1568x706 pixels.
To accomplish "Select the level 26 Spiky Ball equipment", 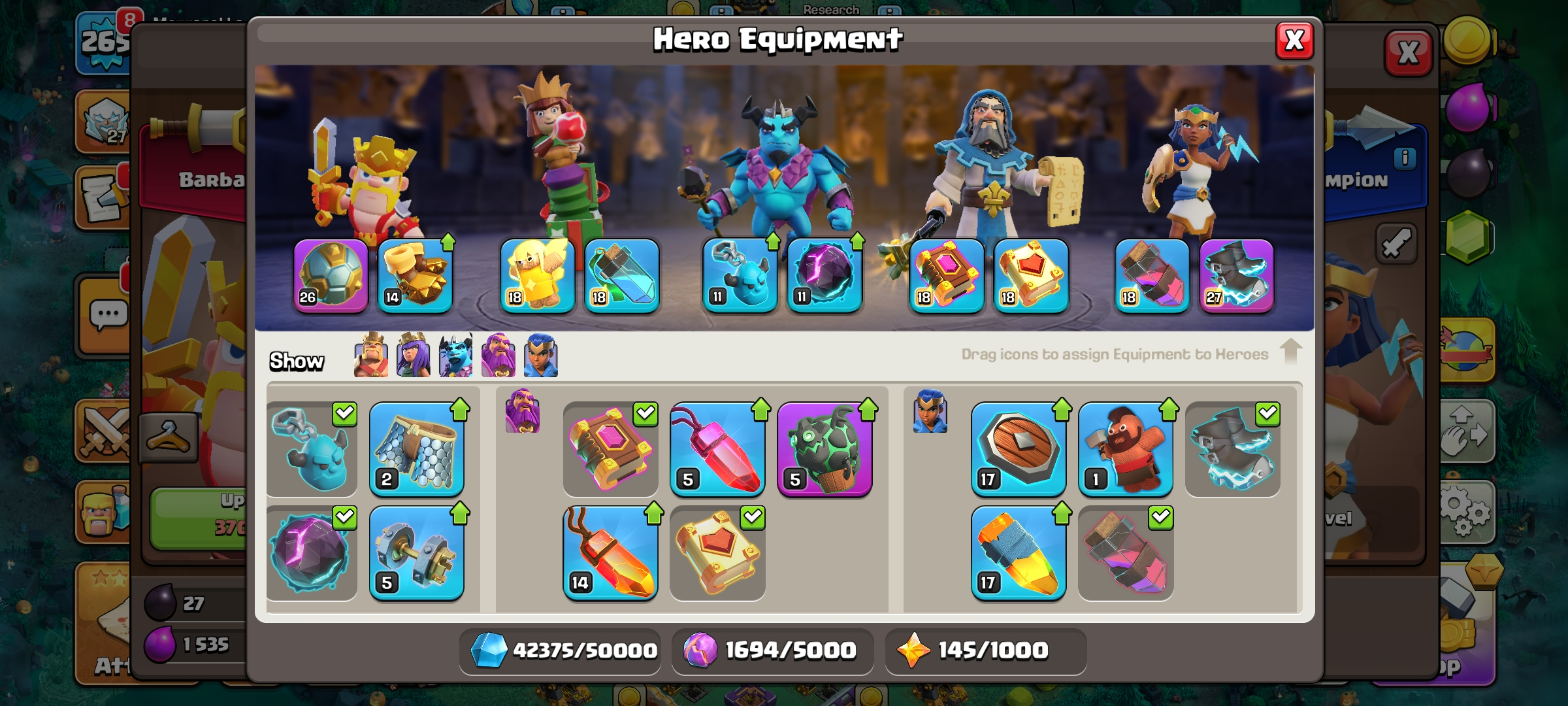I will tap(331, 275).
